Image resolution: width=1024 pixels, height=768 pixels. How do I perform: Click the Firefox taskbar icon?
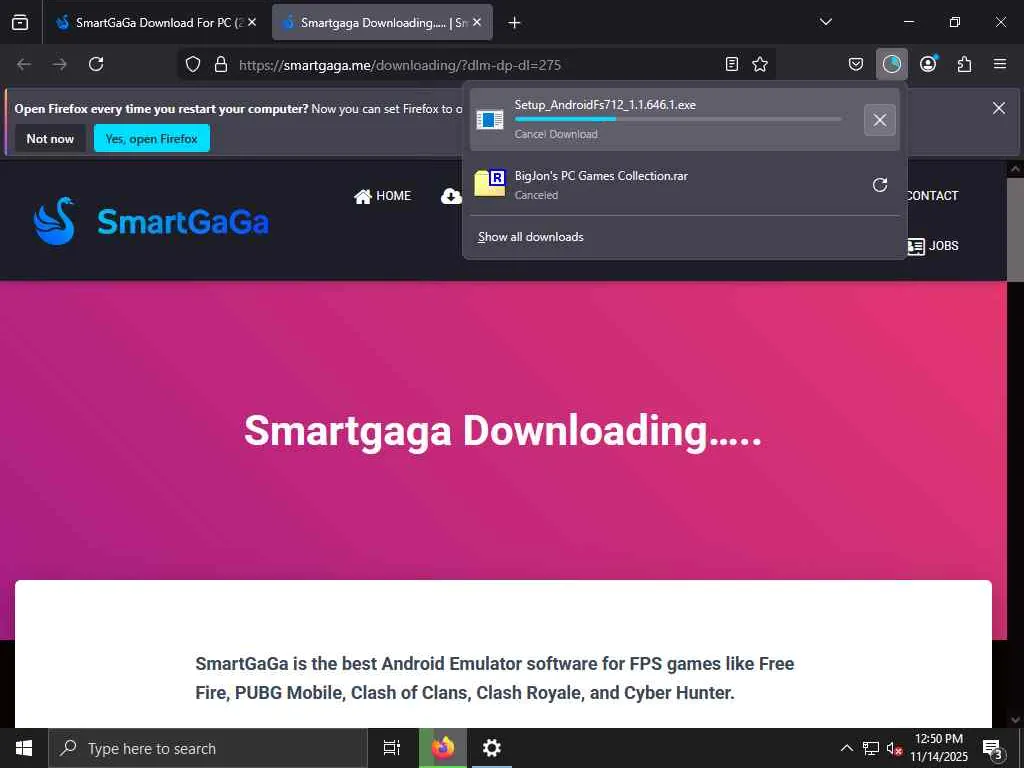(443, 748)
